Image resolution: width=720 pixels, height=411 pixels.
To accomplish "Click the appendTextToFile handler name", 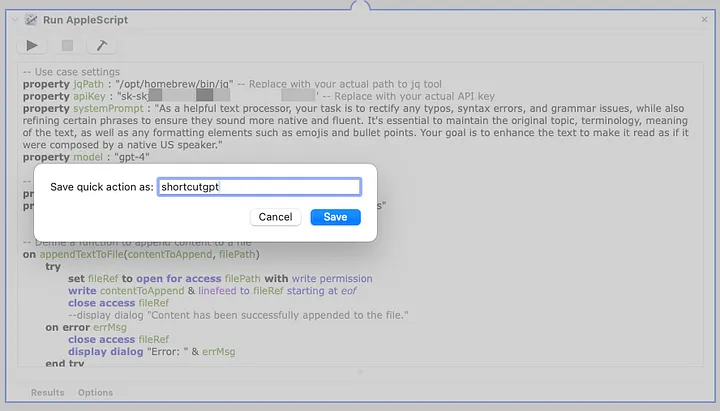I will pos(81,254).
